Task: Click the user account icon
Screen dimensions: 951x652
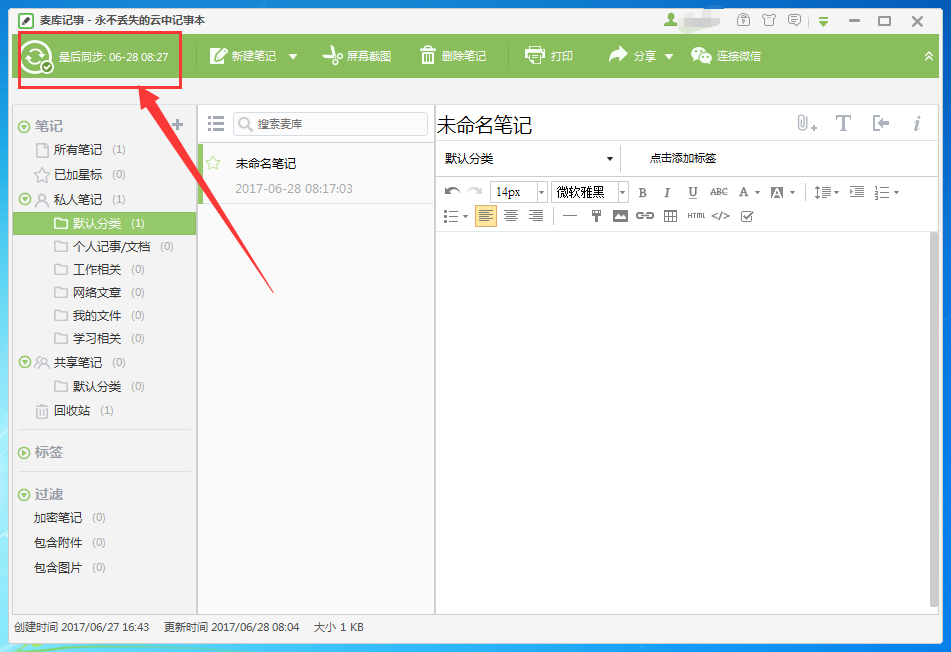Action: click(x=670, y=20)
